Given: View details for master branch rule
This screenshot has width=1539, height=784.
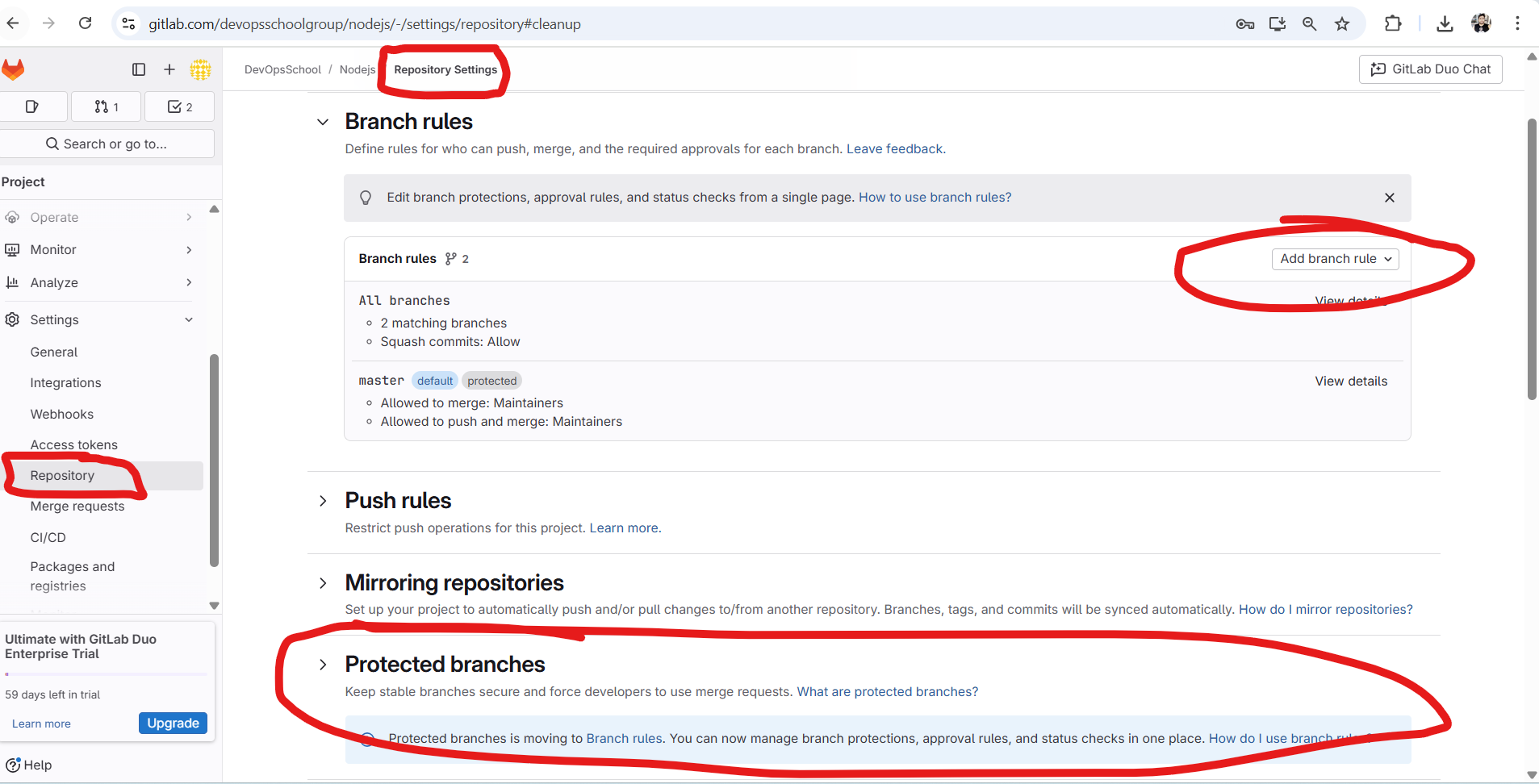Looking at the screenshot, I should (1351, 382).
